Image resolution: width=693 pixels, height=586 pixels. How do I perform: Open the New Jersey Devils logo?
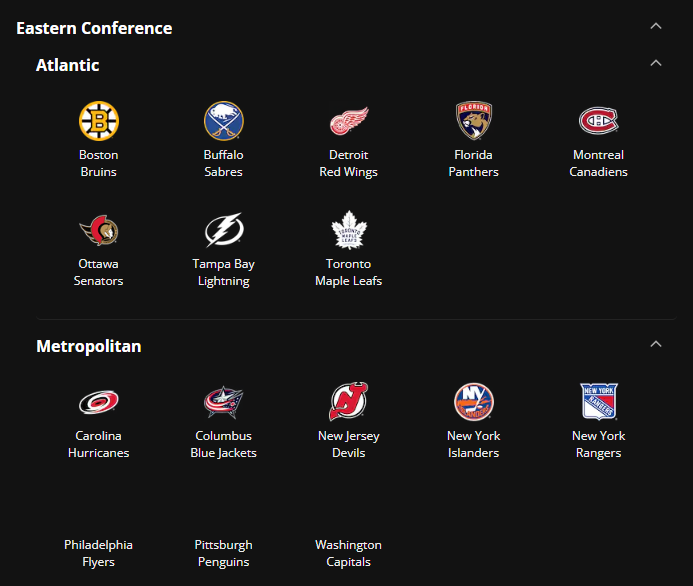pos(349,402)
